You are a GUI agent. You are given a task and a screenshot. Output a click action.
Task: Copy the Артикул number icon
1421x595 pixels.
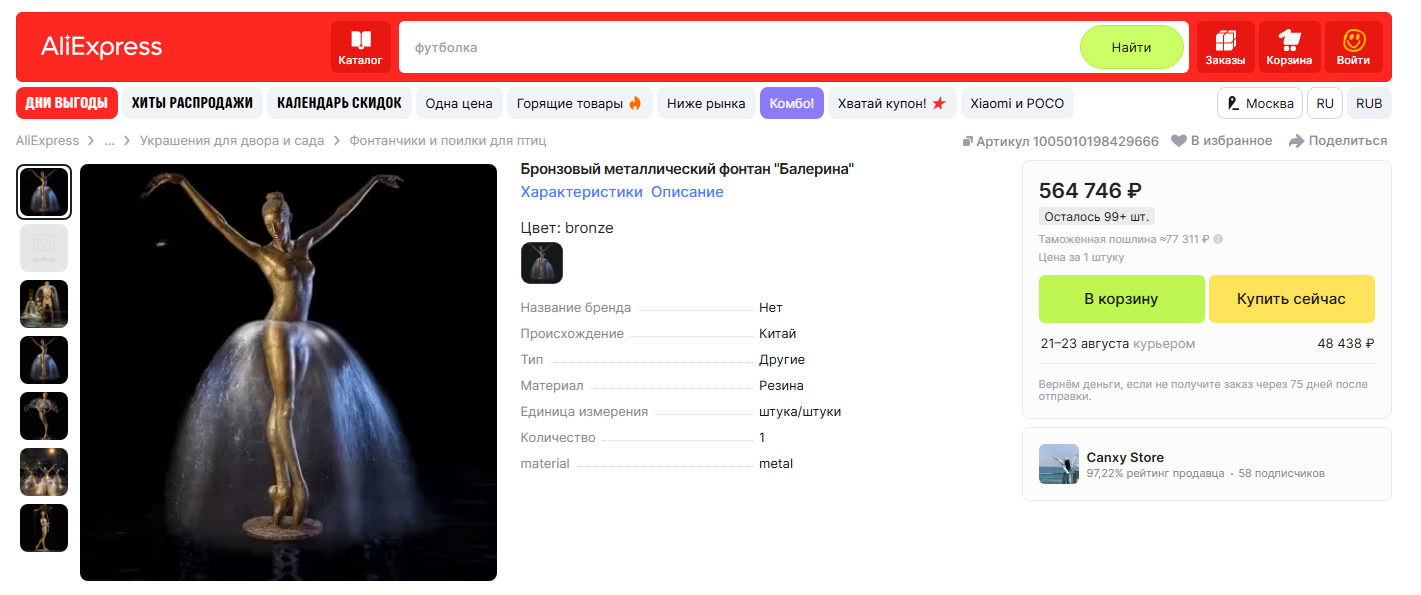(x=967, y=141)
